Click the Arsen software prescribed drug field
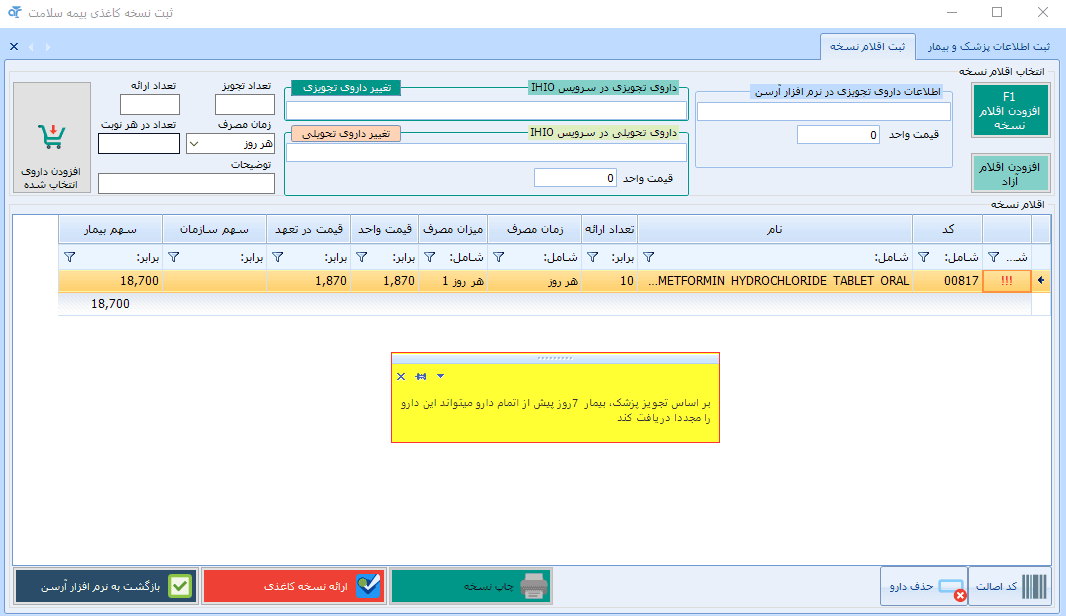Viewport: 1066px width, 616px height. coord(824,112)
